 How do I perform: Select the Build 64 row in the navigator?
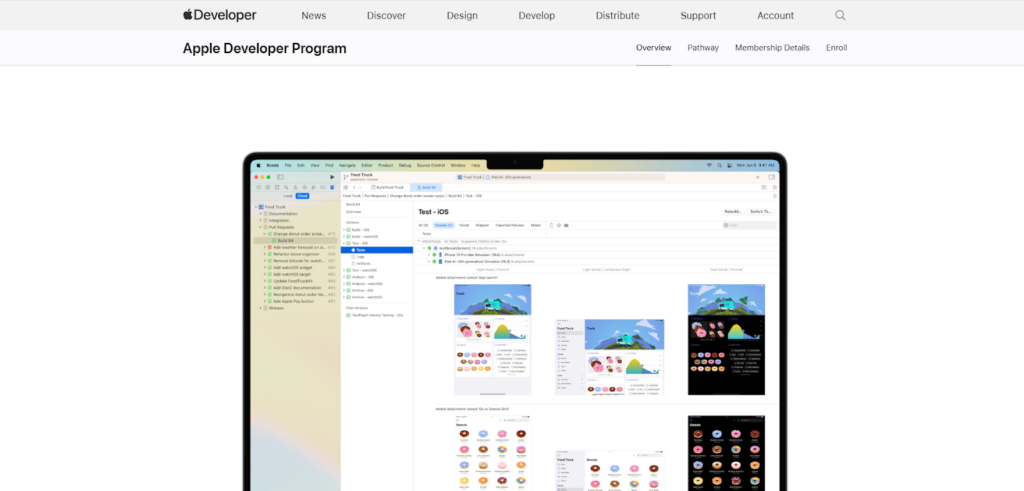[295, 240]
